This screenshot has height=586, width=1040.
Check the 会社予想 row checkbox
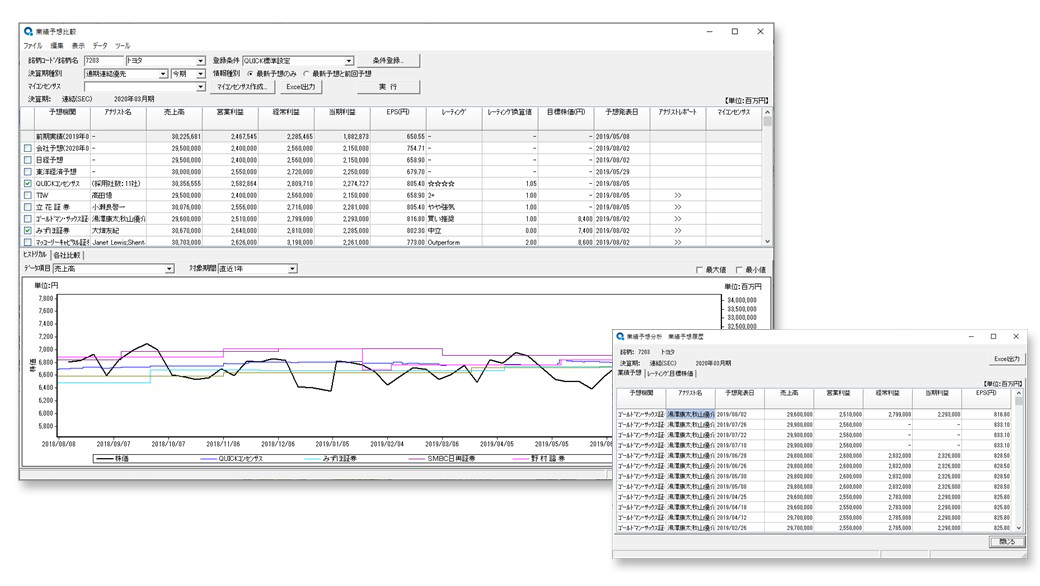(x=28, y=148)
